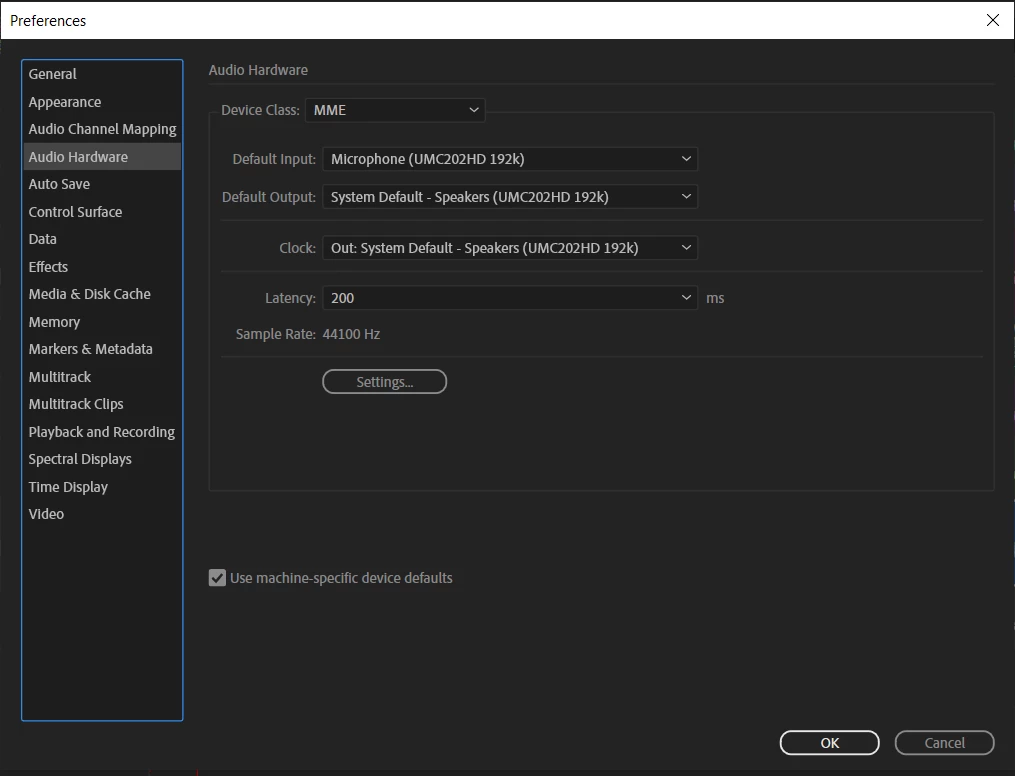Select Appearance in the preferences list
The width and height of the screenshot is (1015, 776).
pos(102,102)
